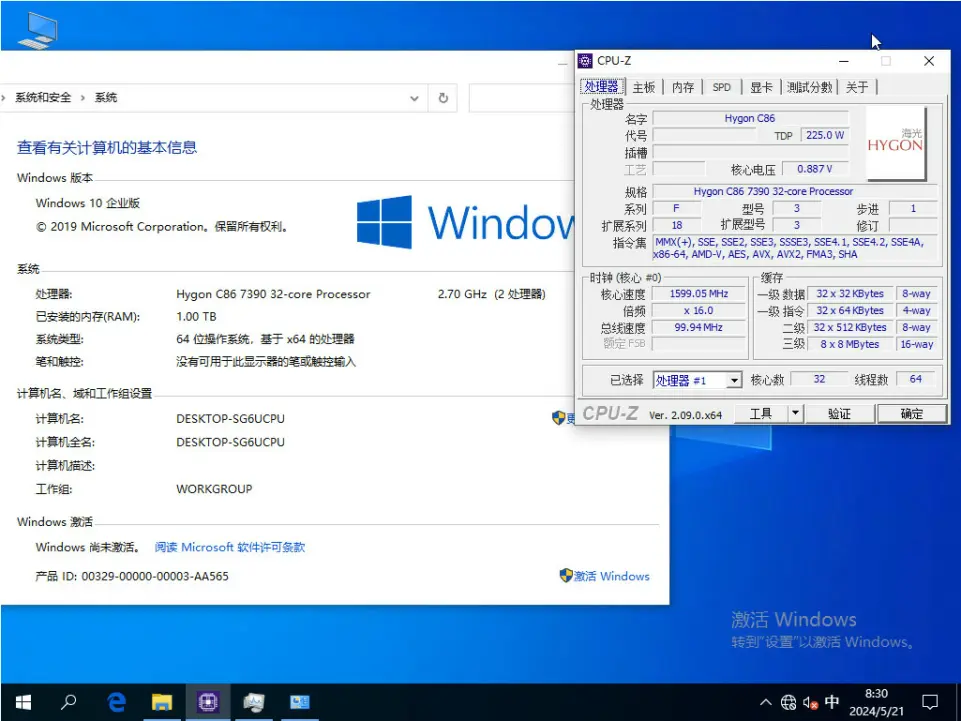Open the 工具 button dropdown arrow

coord(795,413)
